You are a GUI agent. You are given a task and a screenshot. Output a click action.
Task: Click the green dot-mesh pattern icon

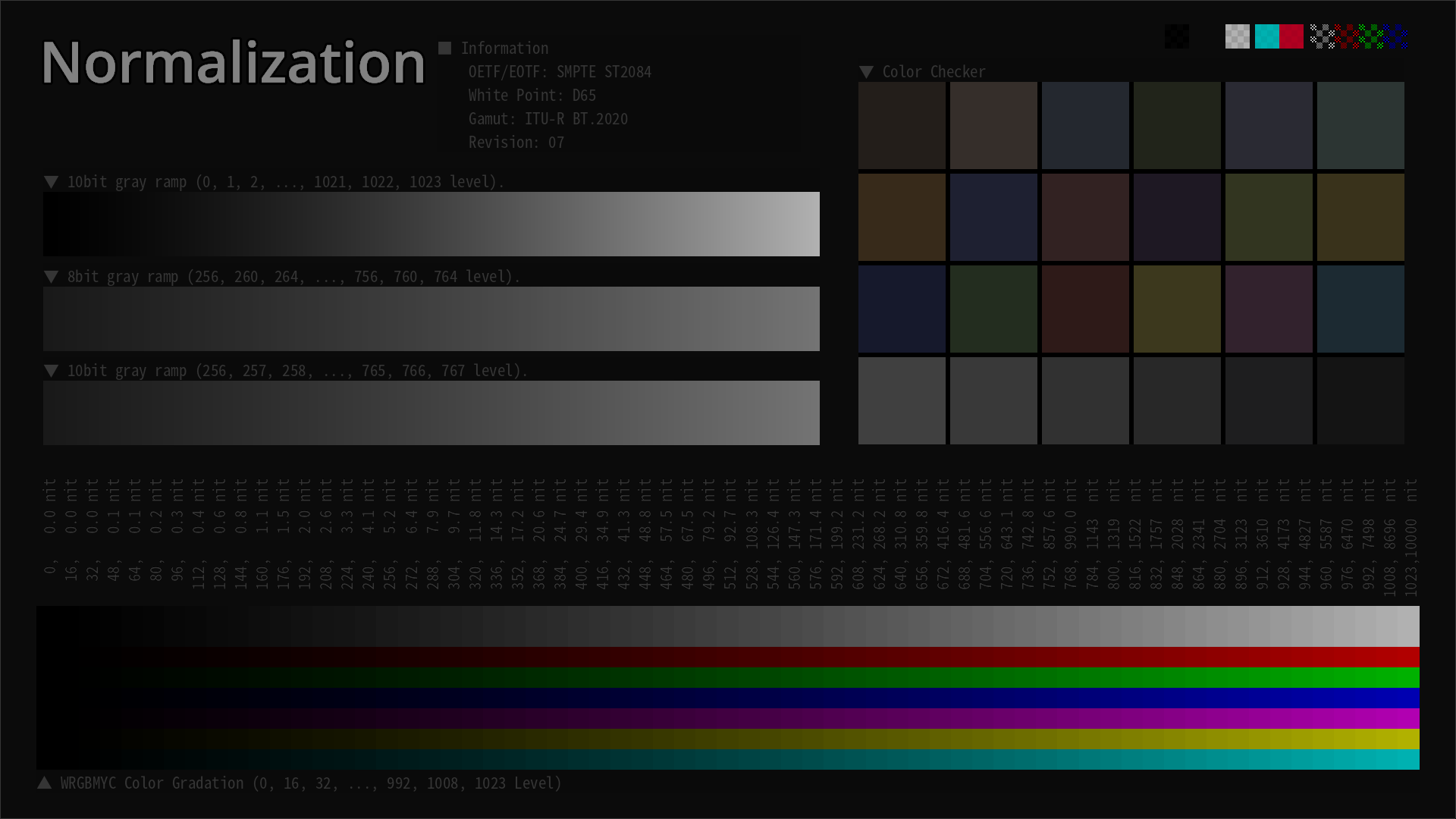pos(1373,36)
